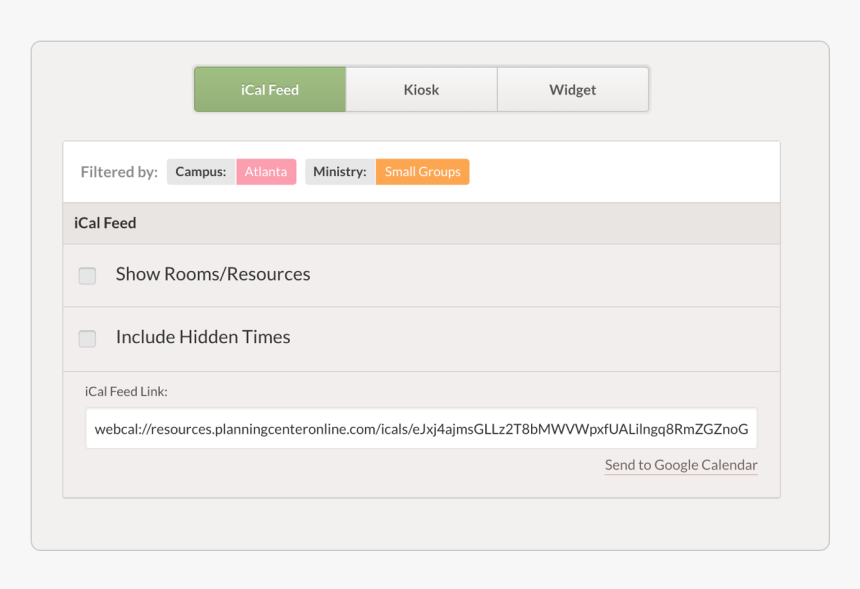Click the Include Hidden Times label text
This screenshot has width=860, height=589.
[203, 337]
